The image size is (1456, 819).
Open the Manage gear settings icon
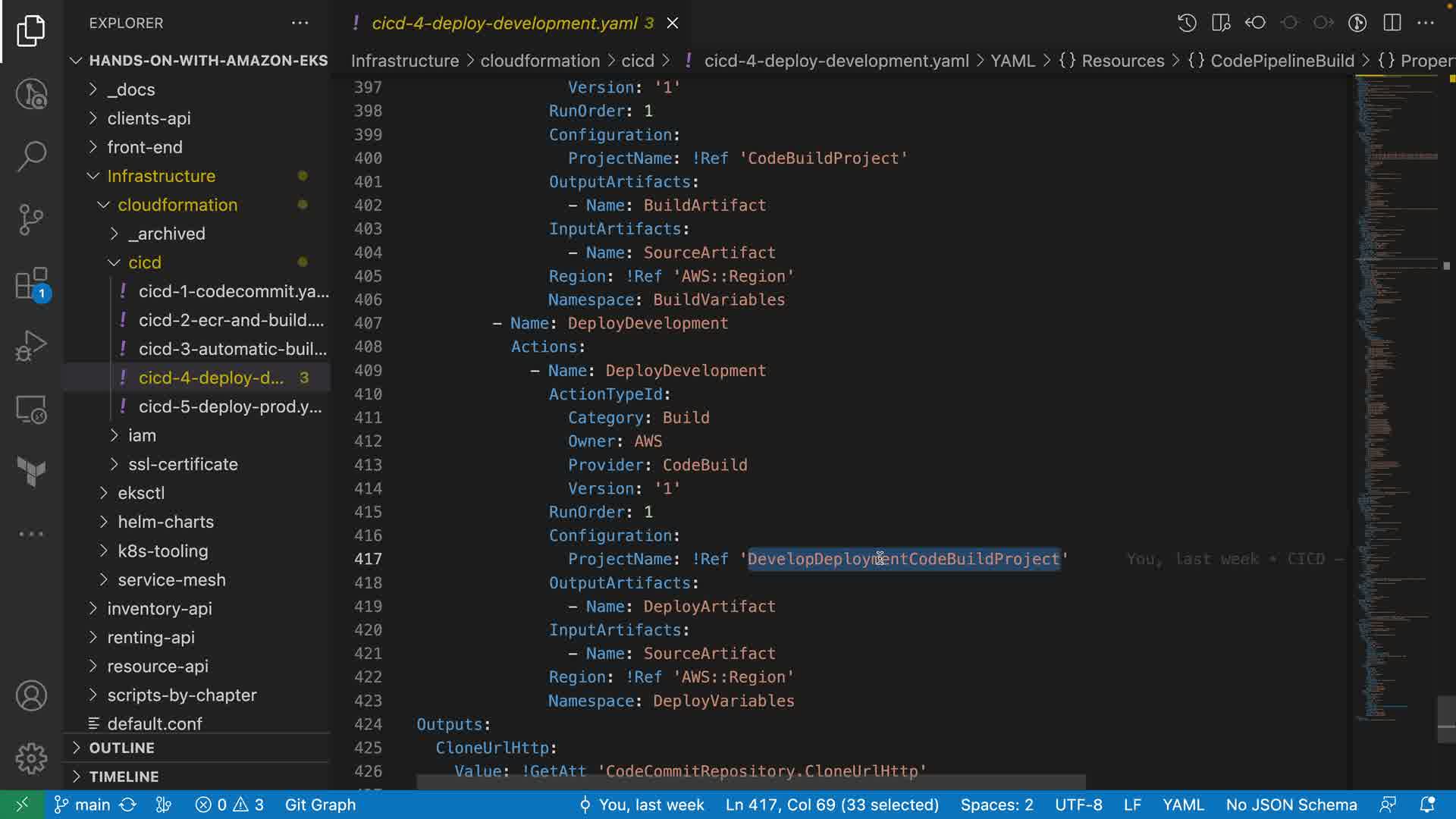(x=31, y=758)
